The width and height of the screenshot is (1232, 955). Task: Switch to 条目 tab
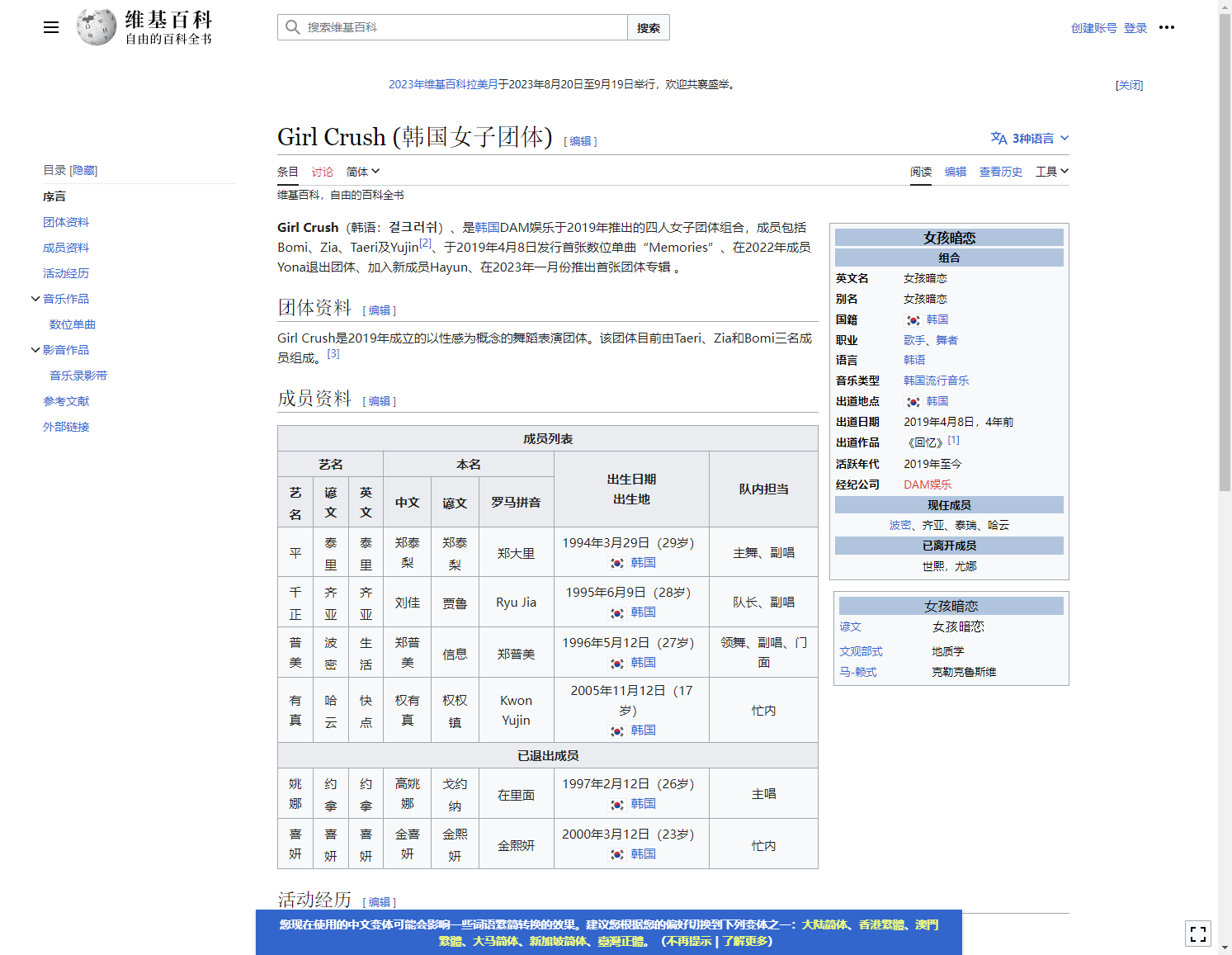click(x=288, y=172)
